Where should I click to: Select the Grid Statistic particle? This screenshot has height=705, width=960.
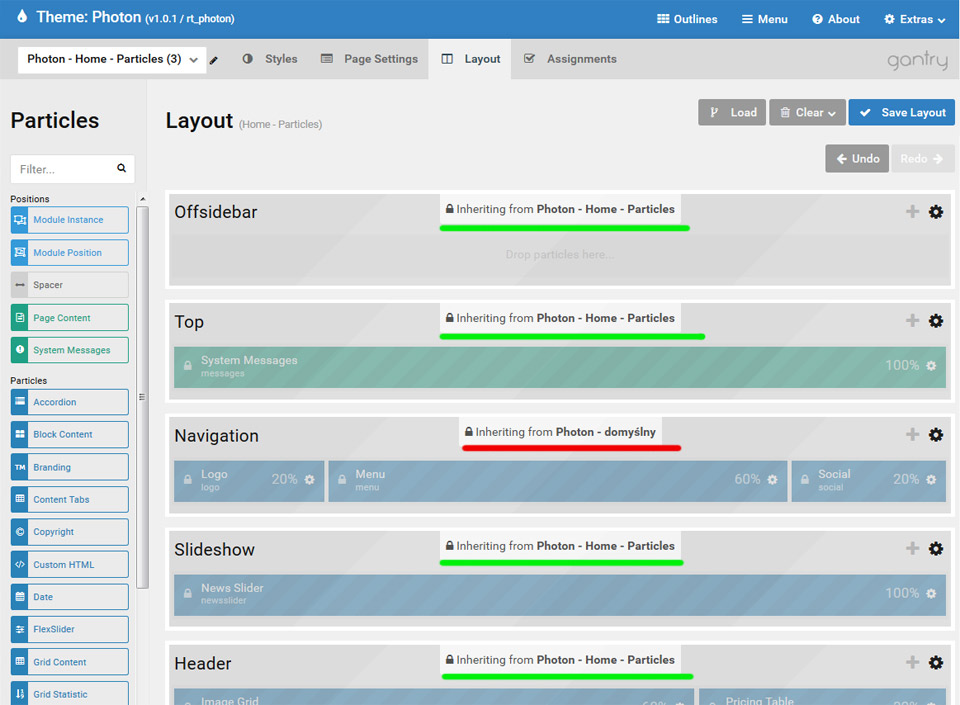coord(70,693)
